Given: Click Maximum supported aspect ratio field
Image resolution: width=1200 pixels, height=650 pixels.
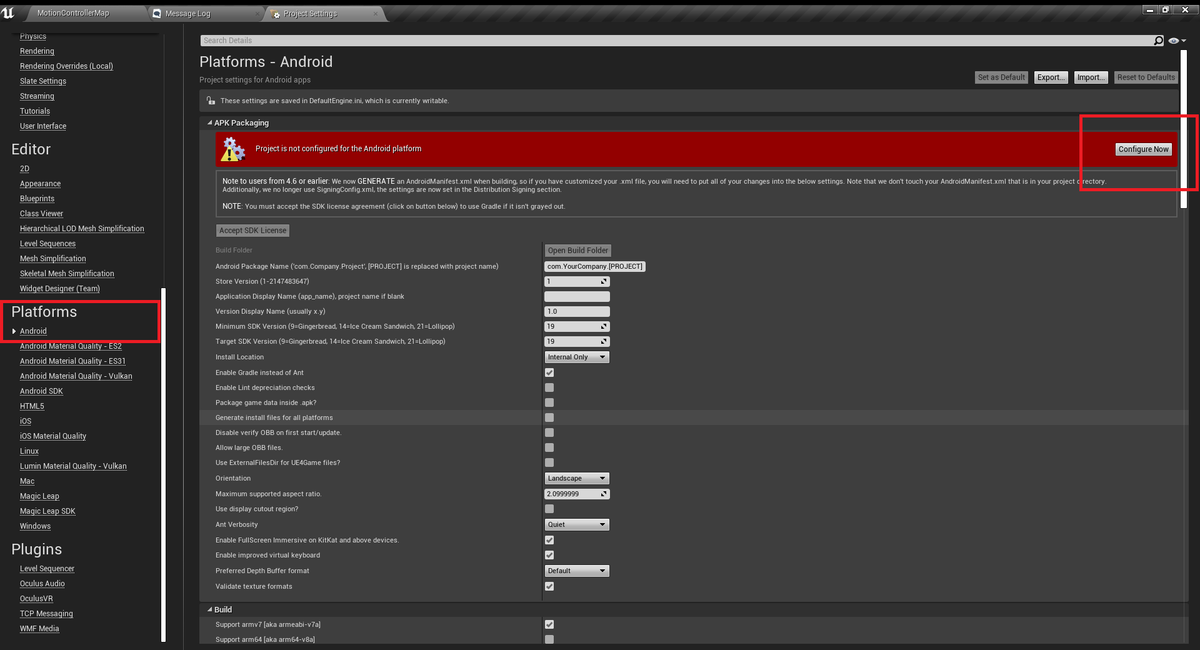Looking at the screenshot, I should [x=577, y=494].
